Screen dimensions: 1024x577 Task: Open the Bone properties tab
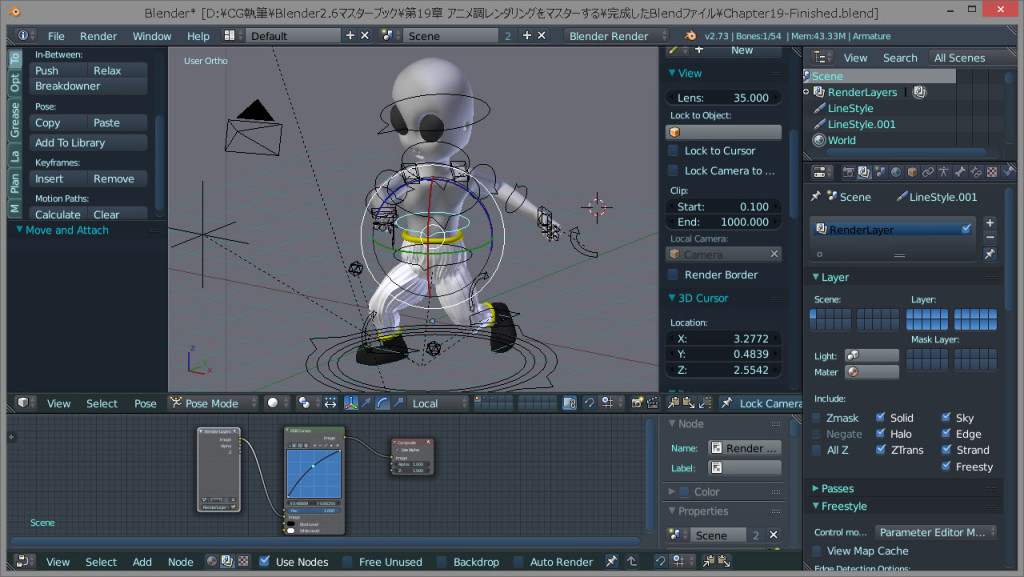(961, 171)
